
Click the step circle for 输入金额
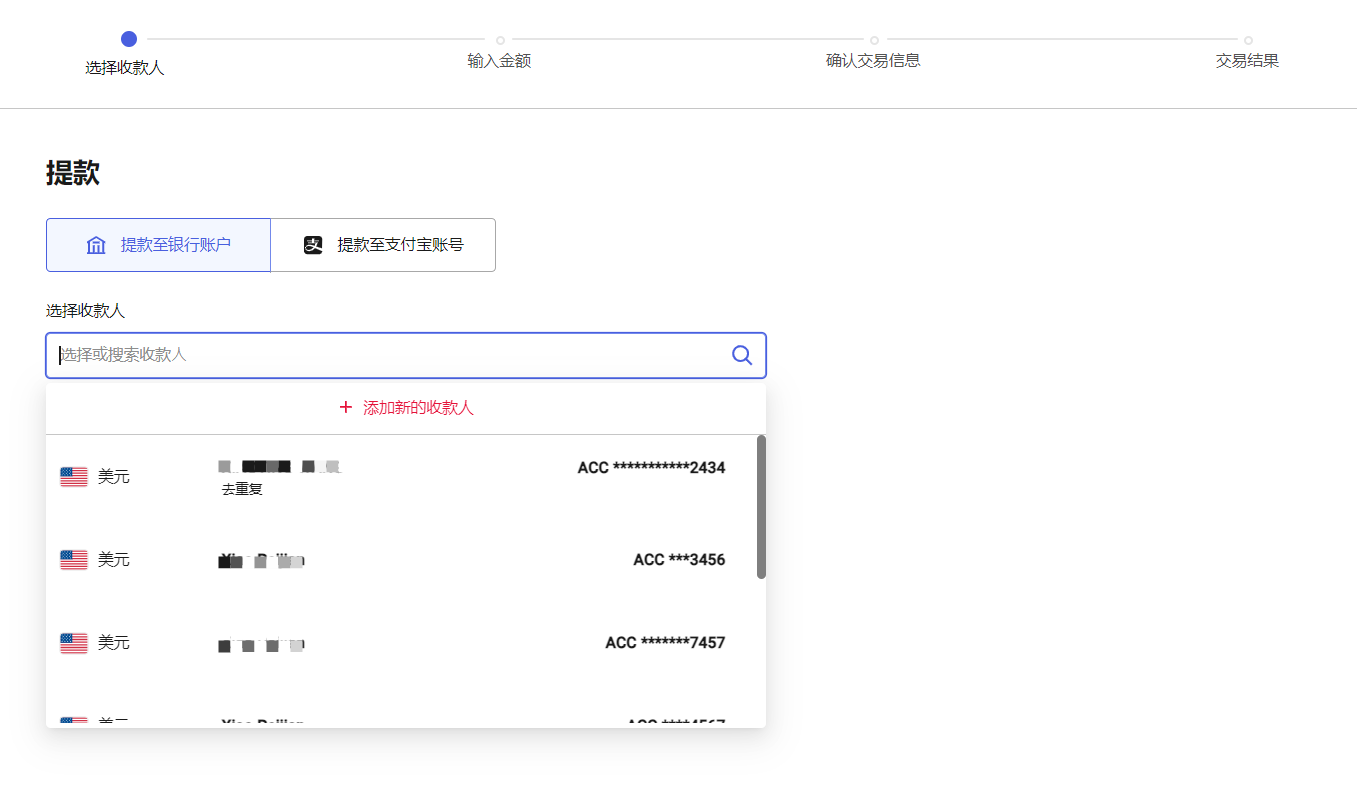(500, 39)
